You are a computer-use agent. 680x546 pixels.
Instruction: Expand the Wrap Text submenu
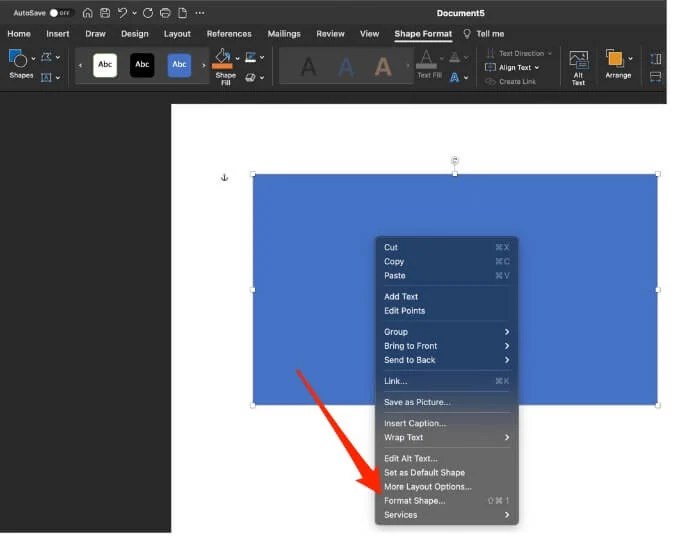click(x=446, y=437)
